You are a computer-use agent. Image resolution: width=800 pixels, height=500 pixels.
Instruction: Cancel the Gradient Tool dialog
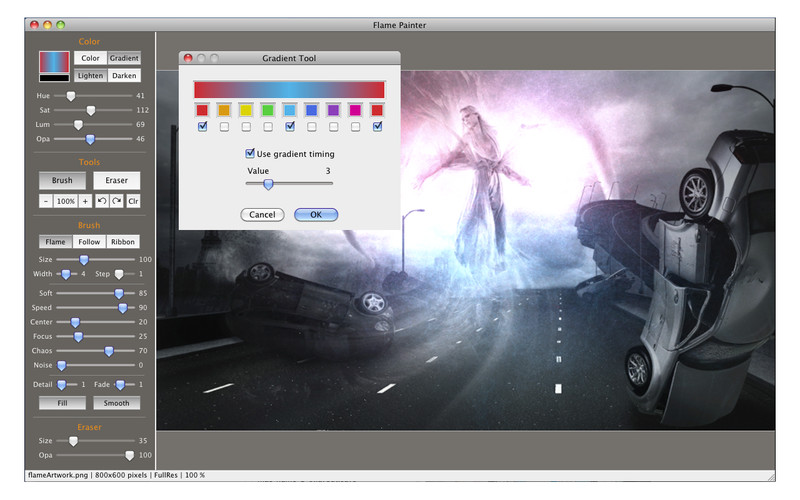point(262,215)
